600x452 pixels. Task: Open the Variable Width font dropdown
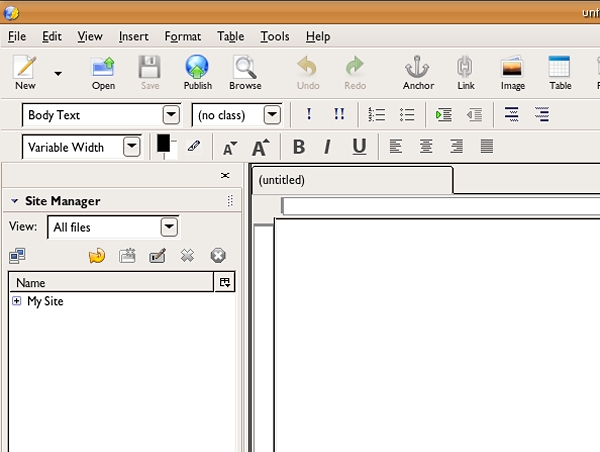click(131, 147)
